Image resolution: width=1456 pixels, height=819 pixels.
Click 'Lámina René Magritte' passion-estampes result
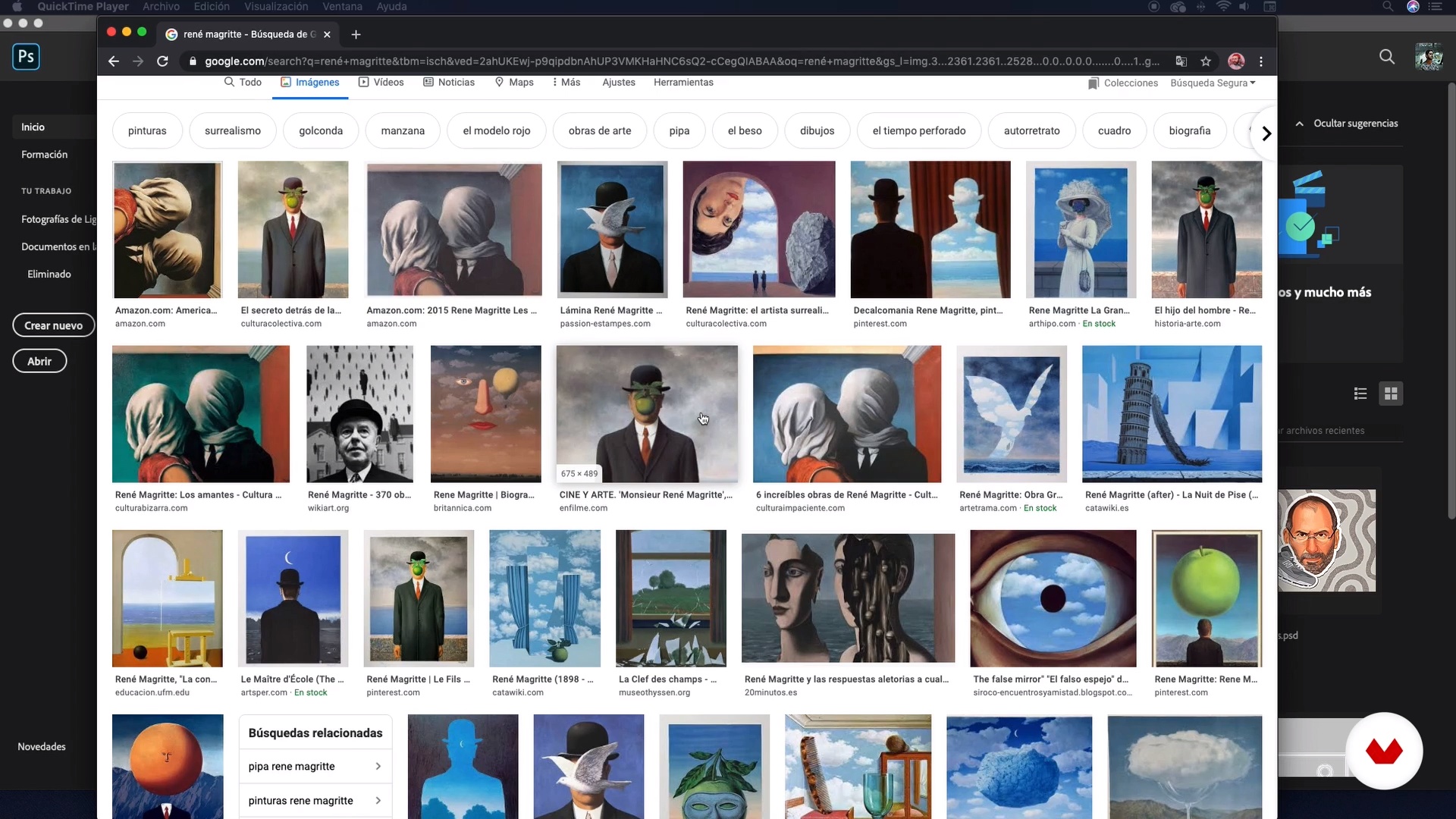[612, 230]
